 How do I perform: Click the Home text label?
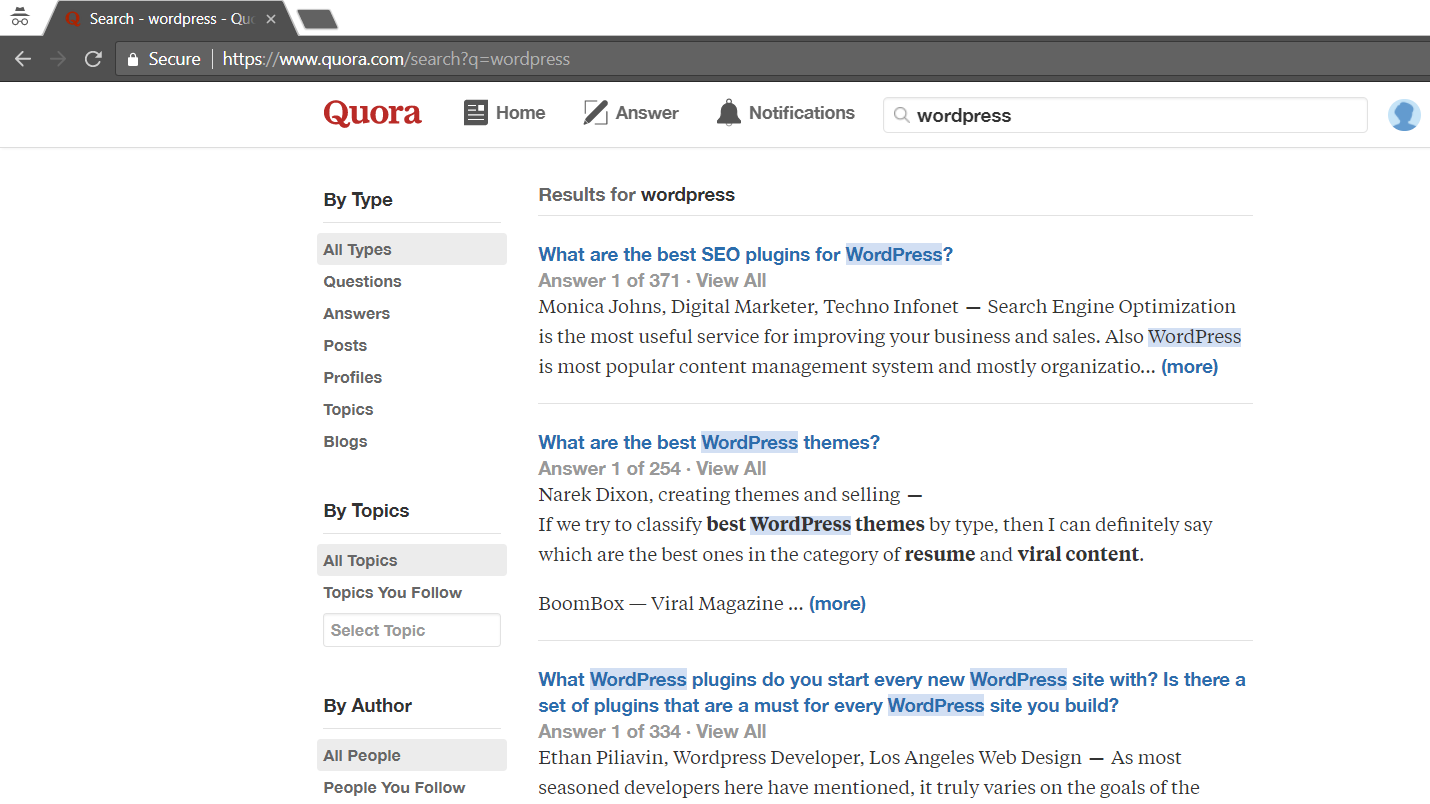point(520,113)
